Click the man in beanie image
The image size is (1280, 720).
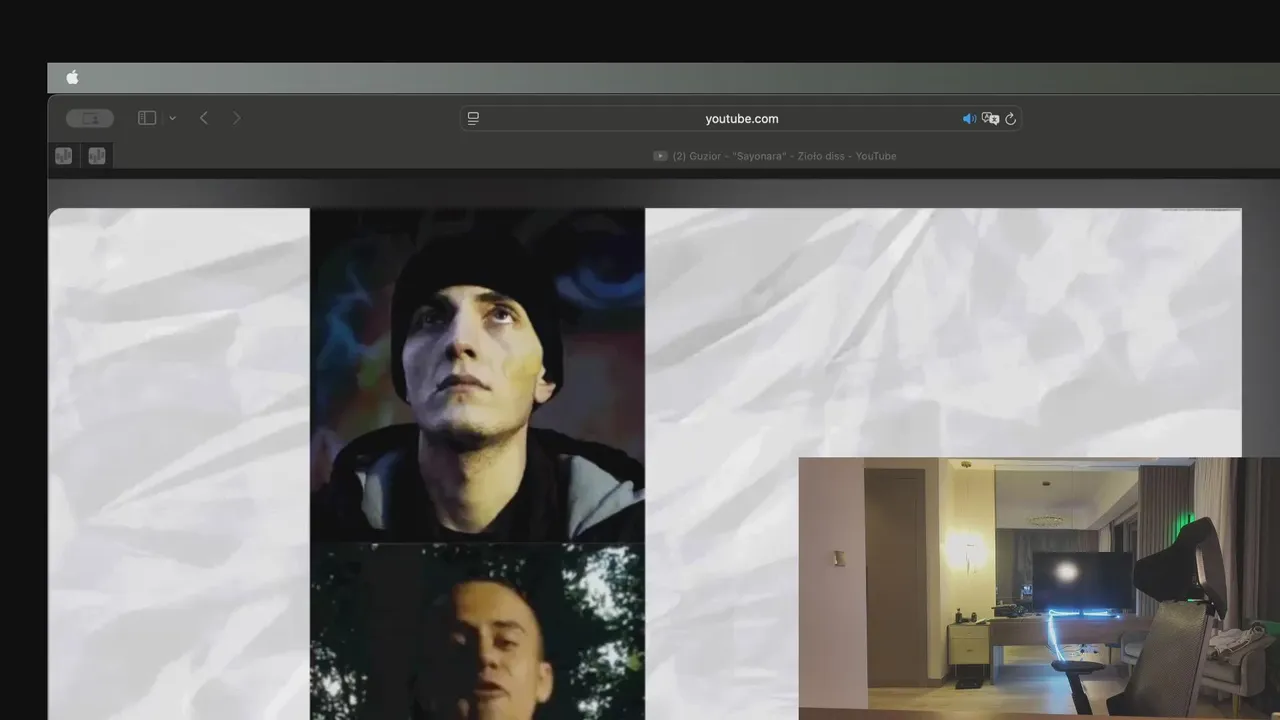click(477, 375)
